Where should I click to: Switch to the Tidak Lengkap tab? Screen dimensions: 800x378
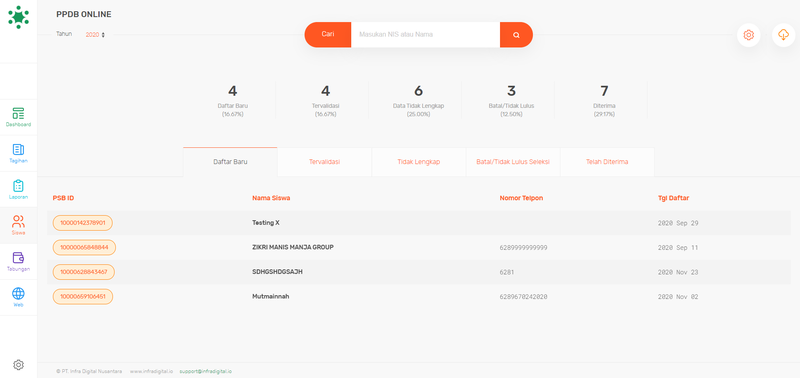419,162
